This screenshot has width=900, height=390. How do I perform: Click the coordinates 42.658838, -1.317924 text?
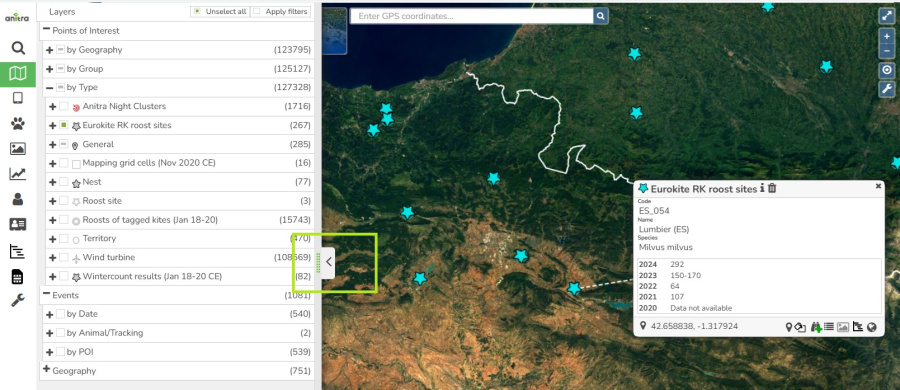coord(694,326)
